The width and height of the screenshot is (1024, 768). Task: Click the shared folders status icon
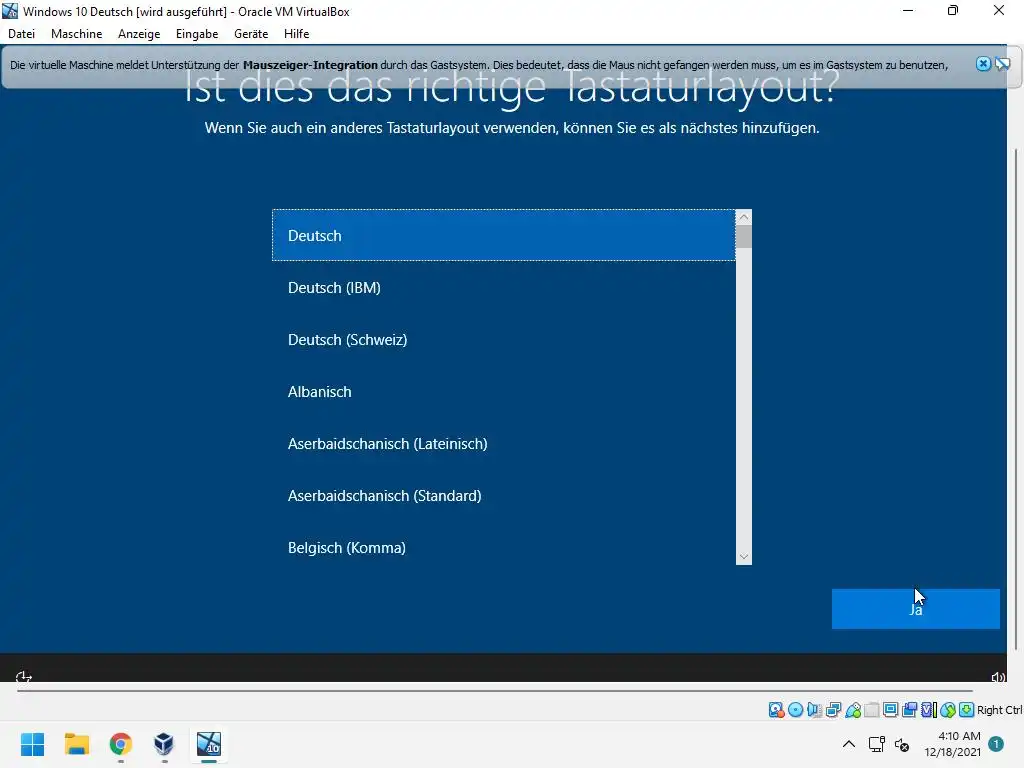[872, 710]
